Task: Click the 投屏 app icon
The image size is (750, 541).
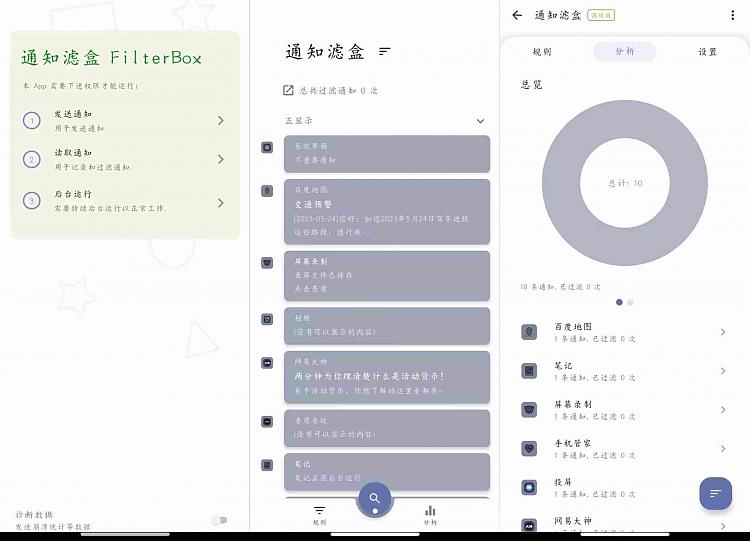Action: pos(529,487)
